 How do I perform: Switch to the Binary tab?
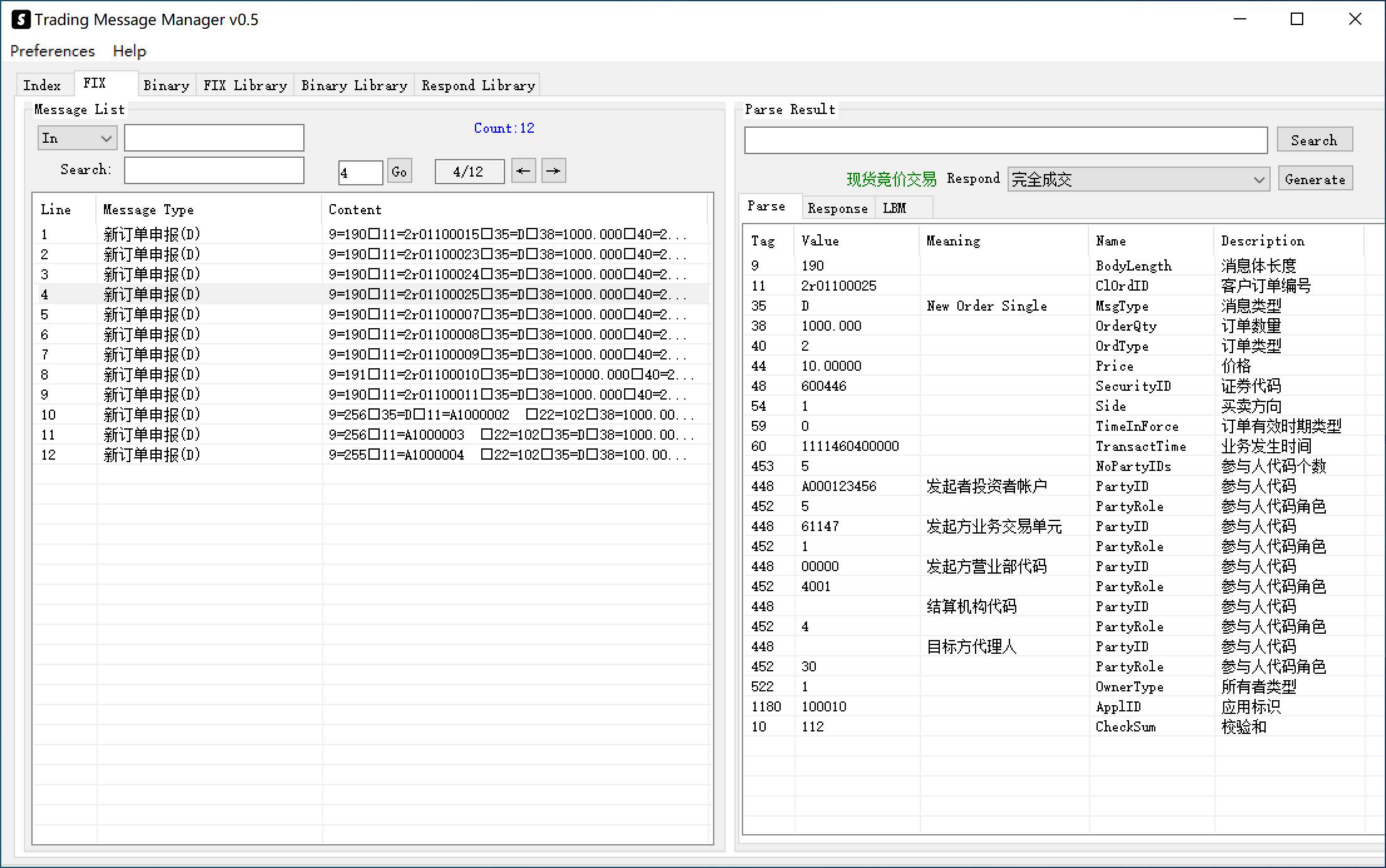(x=166, y=86)
